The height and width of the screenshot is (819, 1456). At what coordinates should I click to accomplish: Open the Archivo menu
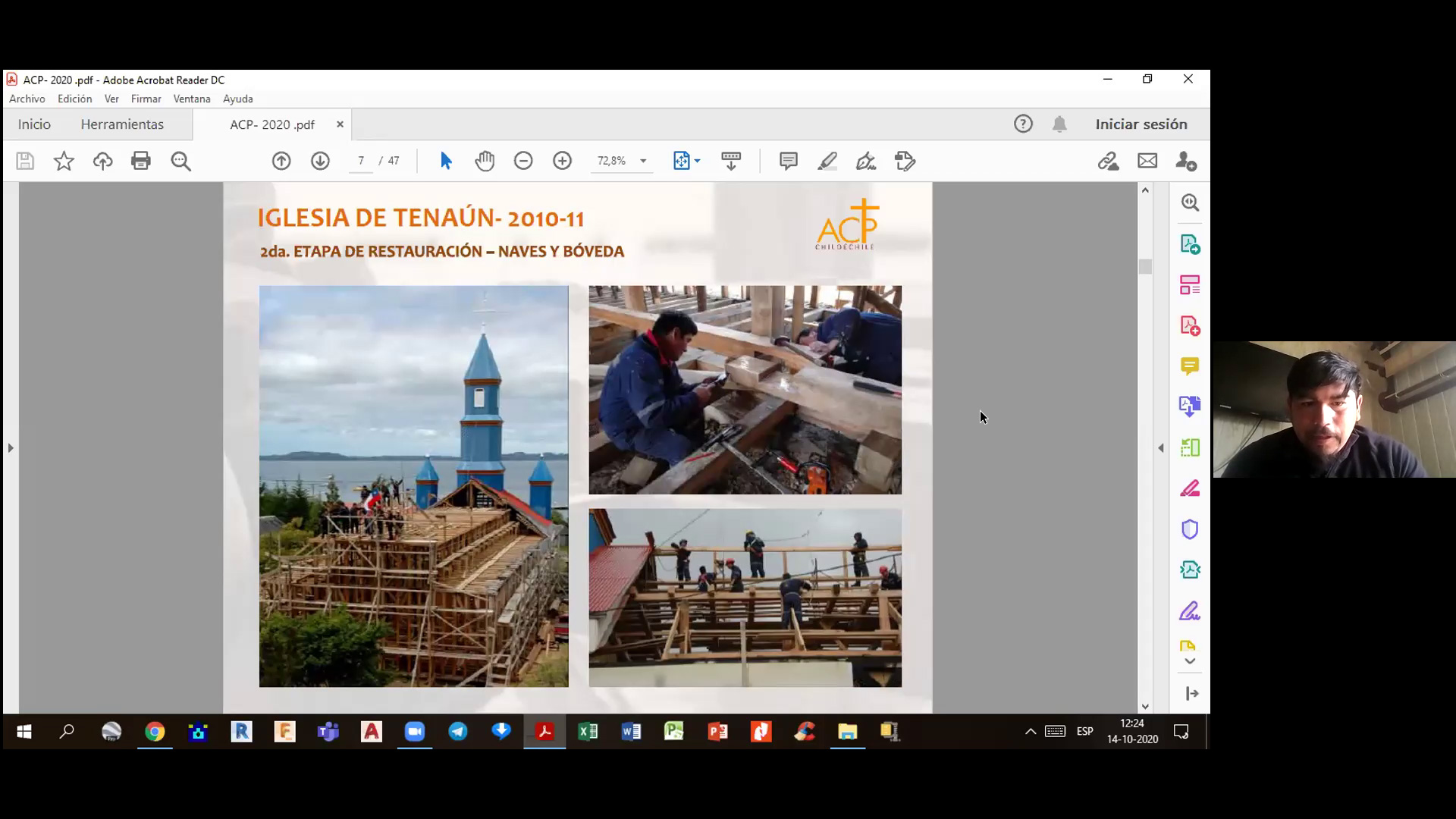[x=27, y=99]
